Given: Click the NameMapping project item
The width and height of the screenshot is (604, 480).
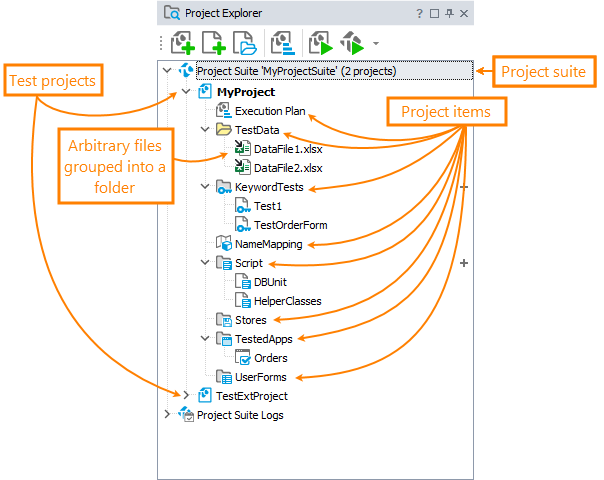Looking at the screenshot, I should pyautogui.click(x=268, y=244).
